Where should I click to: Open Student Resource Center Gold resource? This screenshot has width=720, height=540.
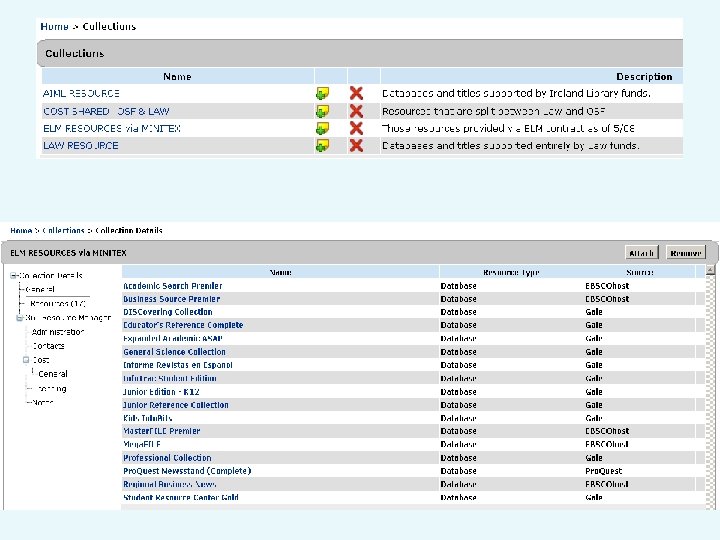coord(181,497)
